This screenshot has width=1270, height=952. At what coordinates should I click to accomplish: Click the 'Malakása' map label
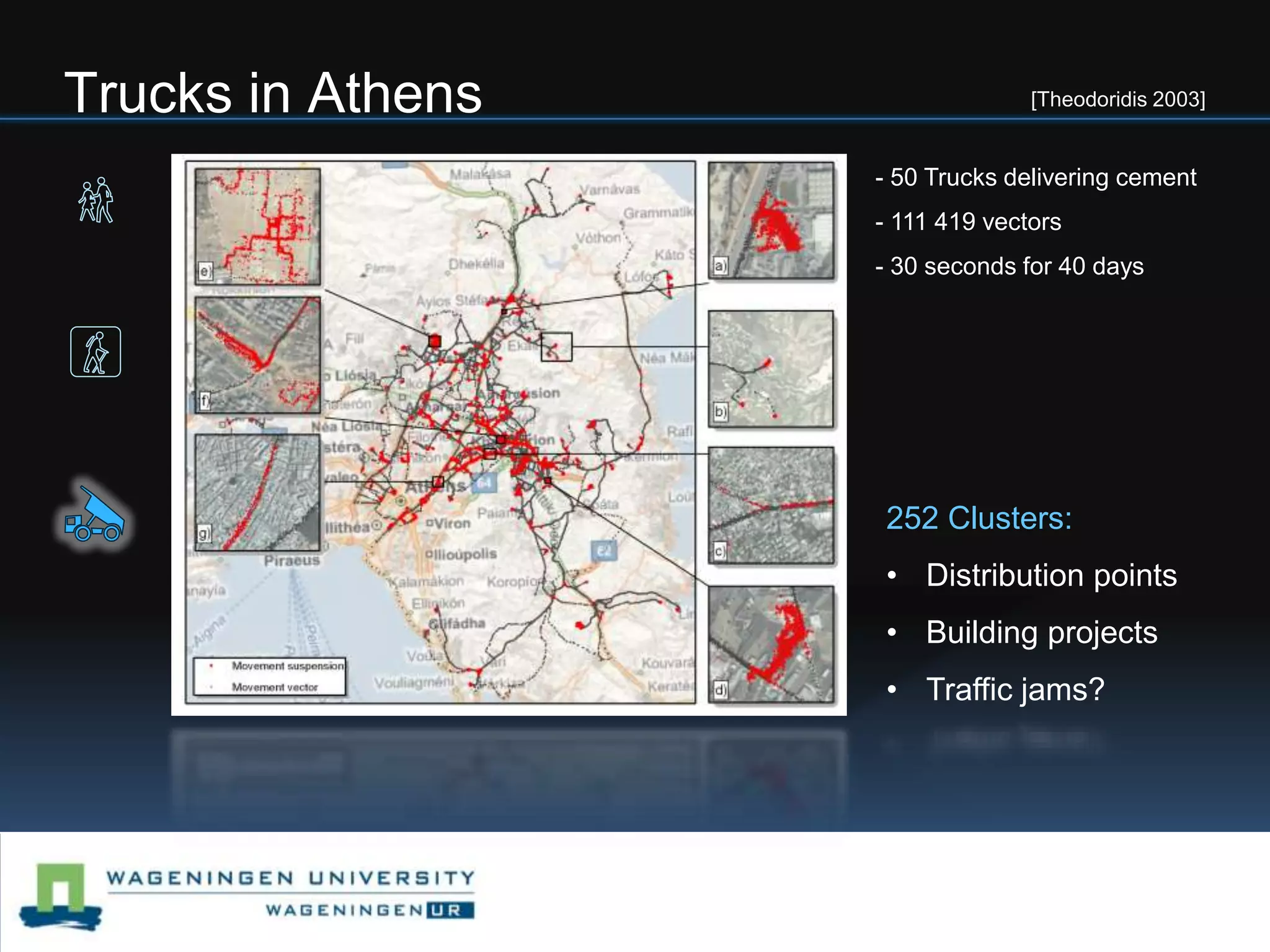pos(480,174)
